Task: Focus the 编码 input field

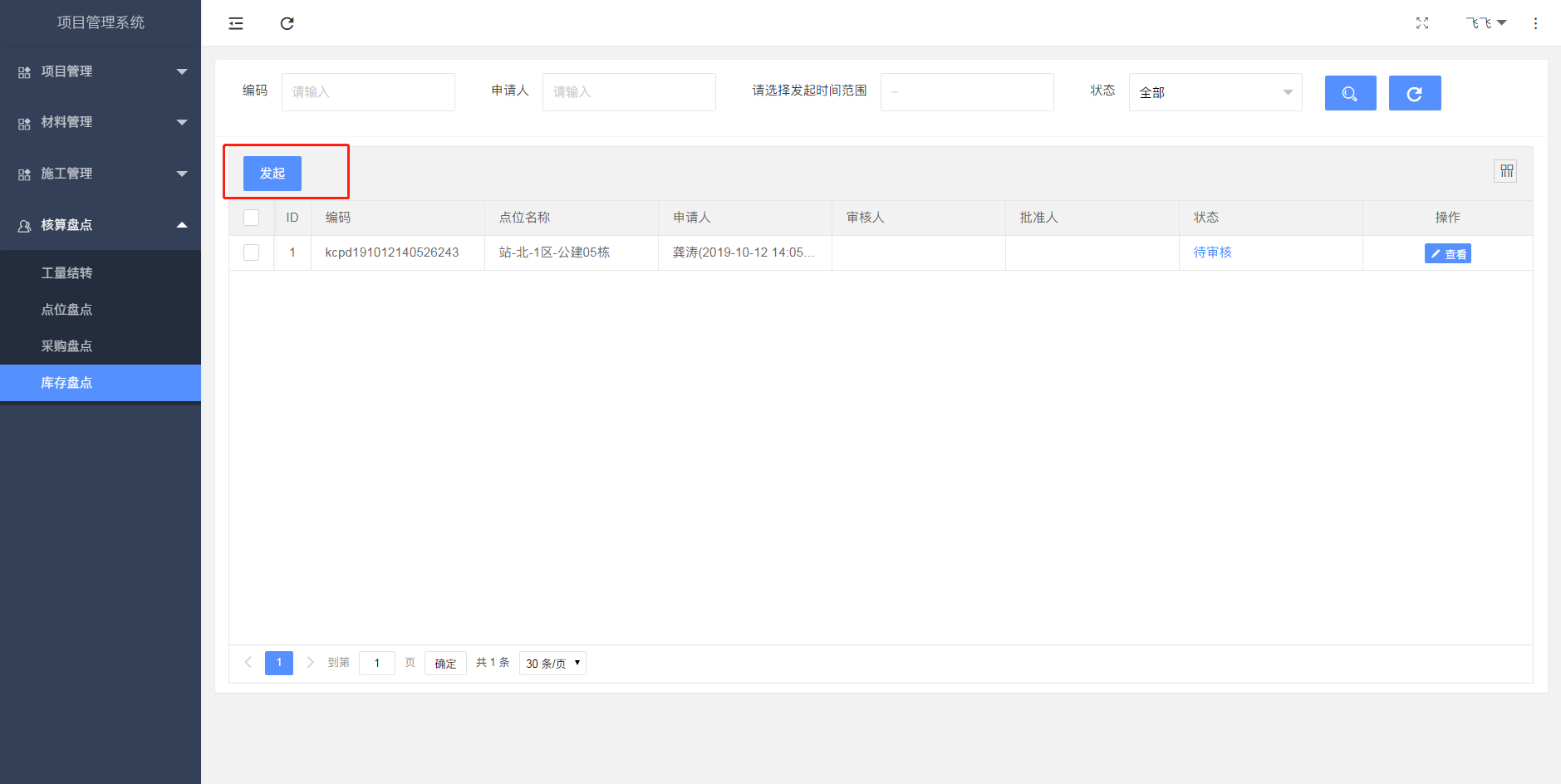Action: click(368, 92)
